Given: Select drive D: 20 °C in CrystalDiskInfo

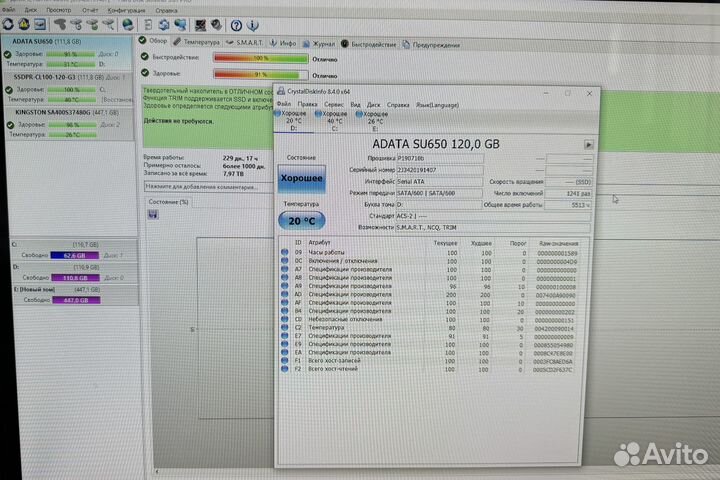Looking at the screenshot, I should click(291, 120).
